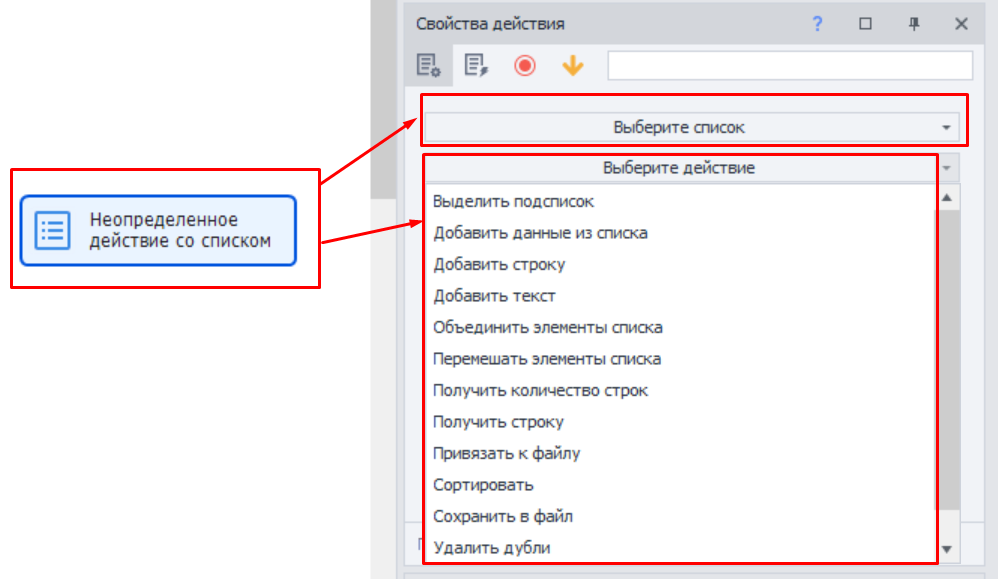Click the orange down arrow toolbar icon
This screenshot has height=579, width=998.
tap(572, 64)
